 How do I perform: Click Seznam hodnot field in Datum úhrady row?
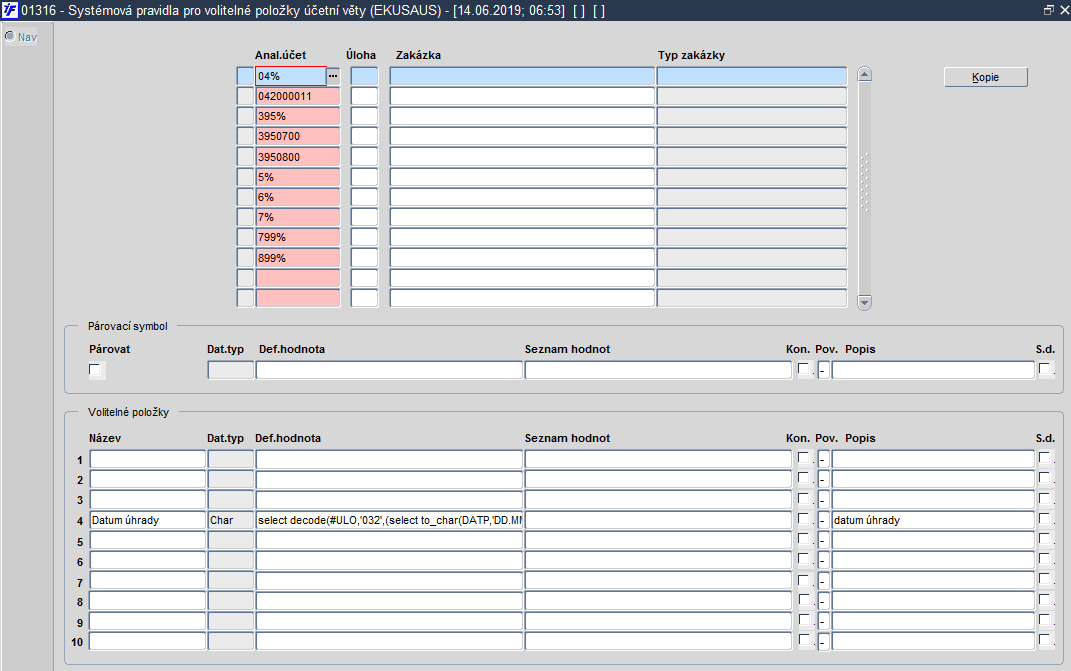[x=658, y=520]
